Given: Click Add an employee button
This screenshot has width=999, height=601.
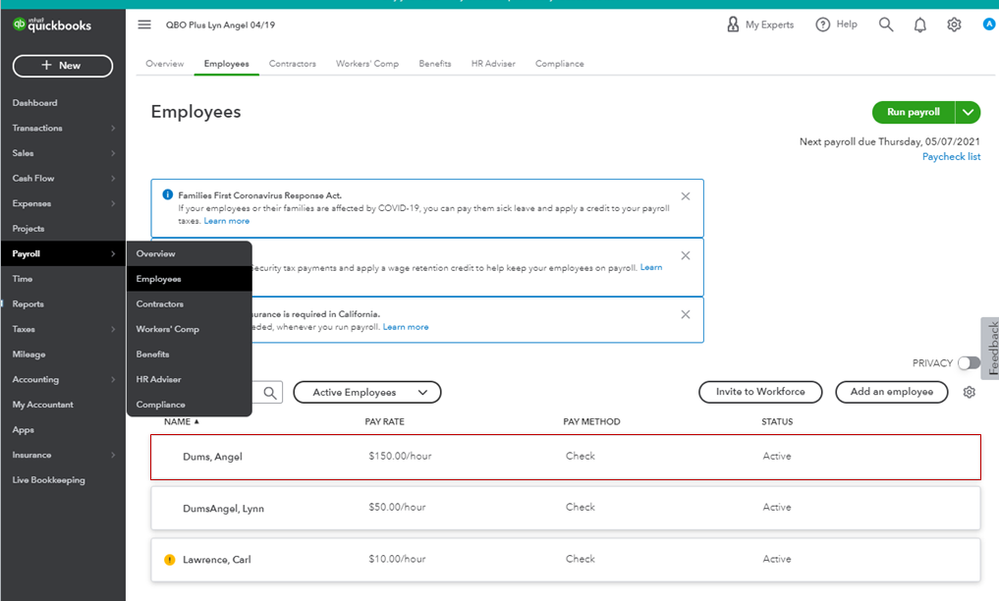Looking at the screenshot, I should [891, 392].
